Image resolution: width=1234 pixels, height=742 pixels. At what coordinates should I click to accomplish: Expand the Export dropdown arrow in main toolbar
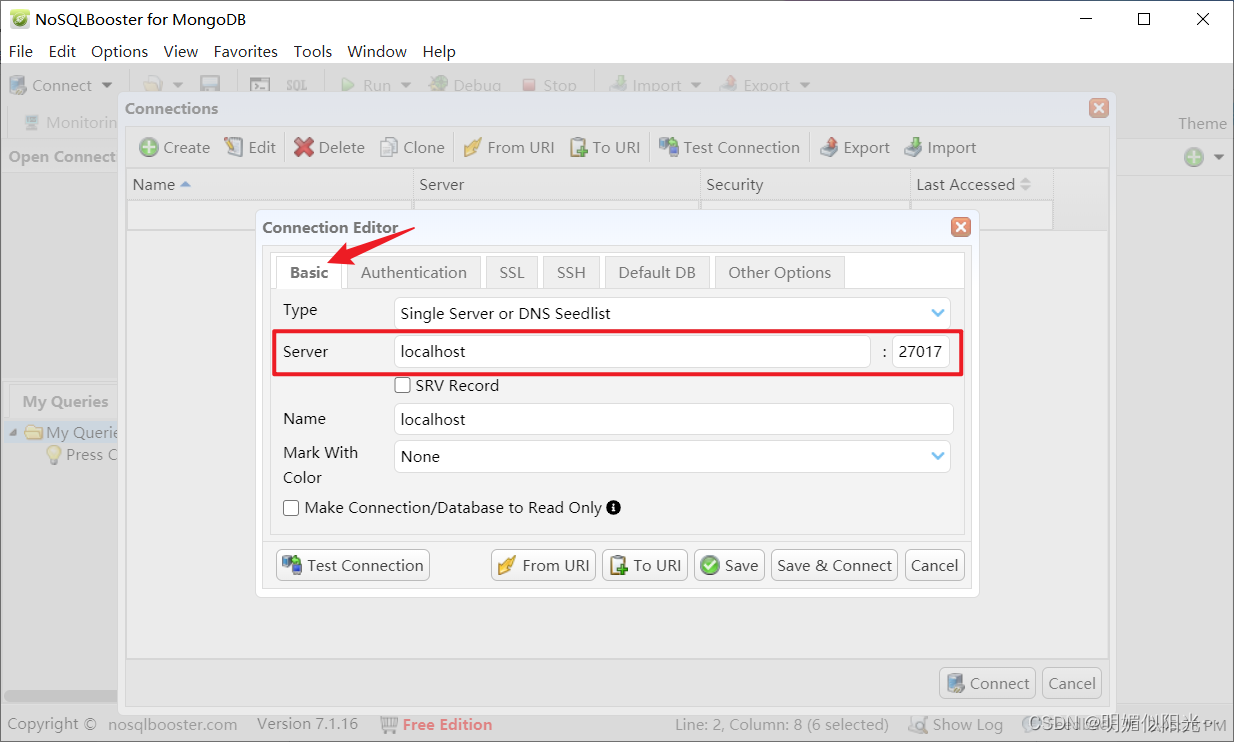[x=805, y=85]
